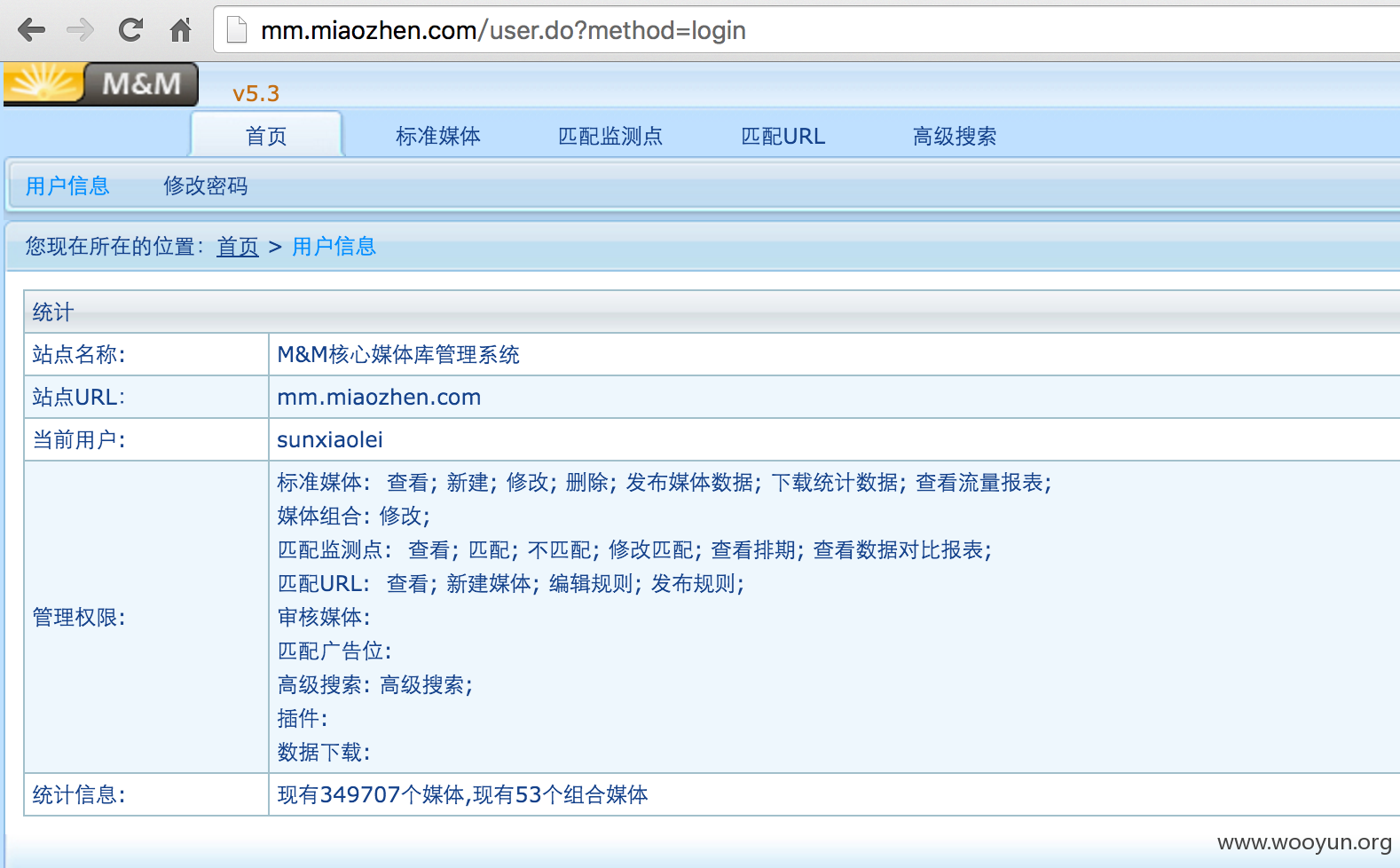The width and height of the screenshot is (1400, 868).
Task: Click the 统计 table header
Action: click(x=712, y=312)
